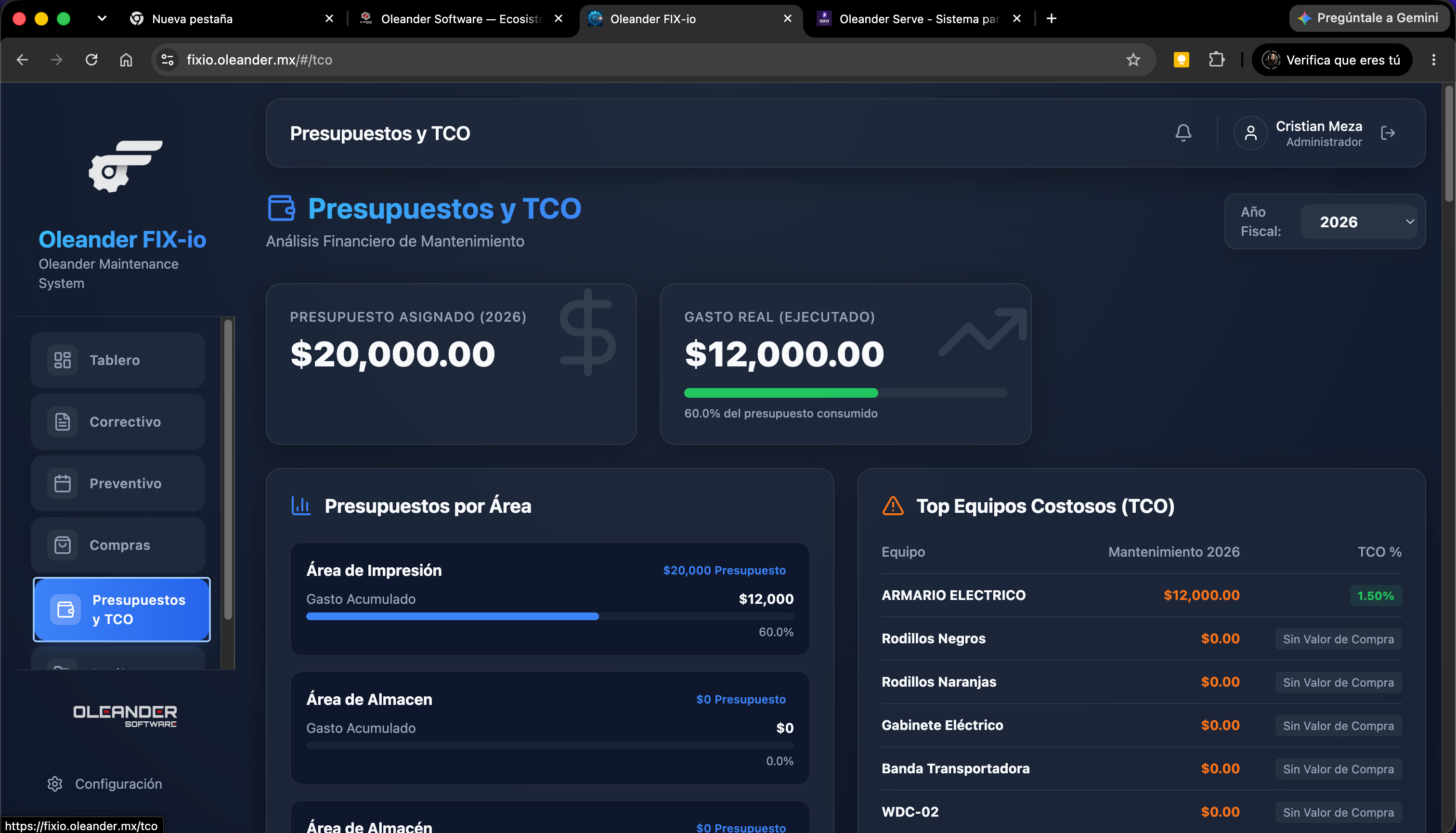Click the Oleander FIX-io gear logo
Image resolution: width=1456 pixels, height=833 pixels.
coord(125,166)
